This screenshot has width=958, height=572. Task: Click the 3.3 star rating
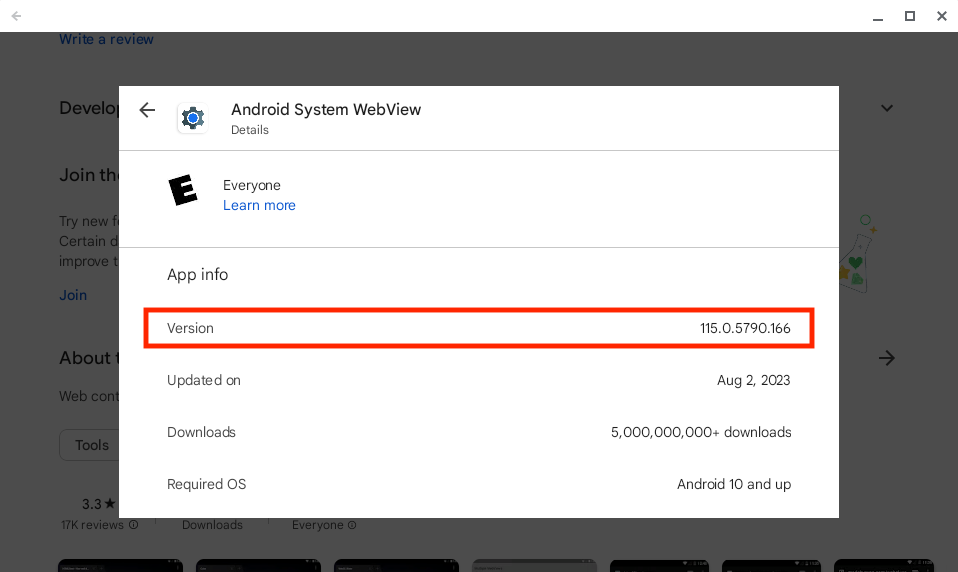click(x=98, y=504)
